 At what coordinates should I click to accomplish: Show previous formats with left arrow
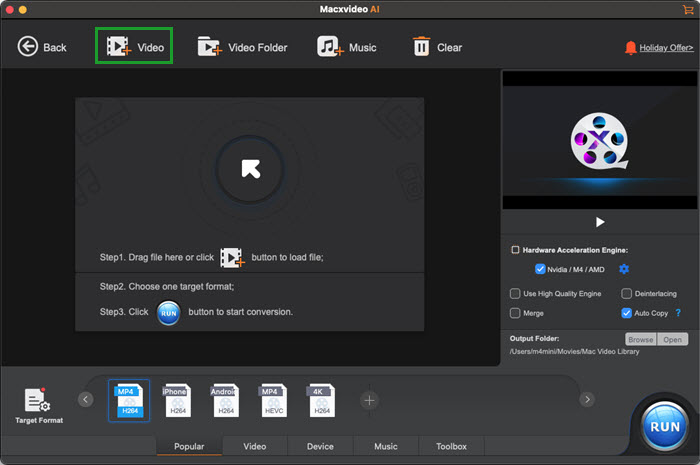click(86, 399)
